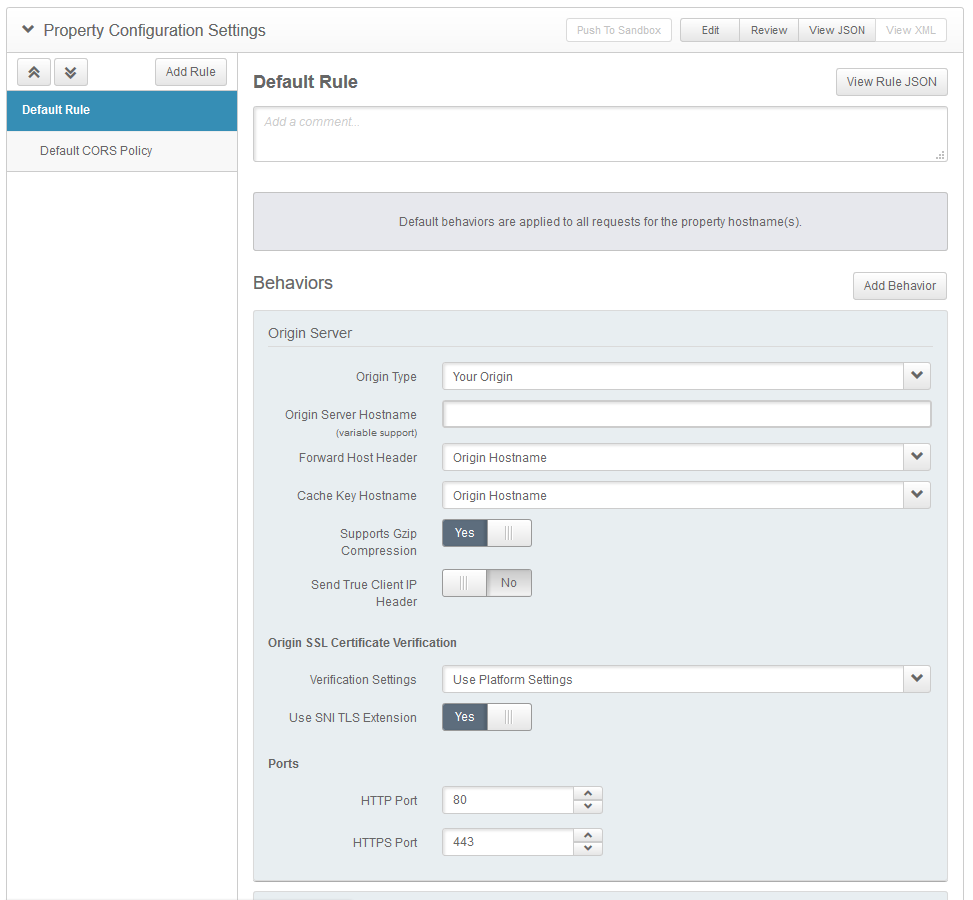Image resolution: width=973 pixels, height=900 pixels.
Task: Click the HTTP Port increment arrow
Action: click(589, 793)
